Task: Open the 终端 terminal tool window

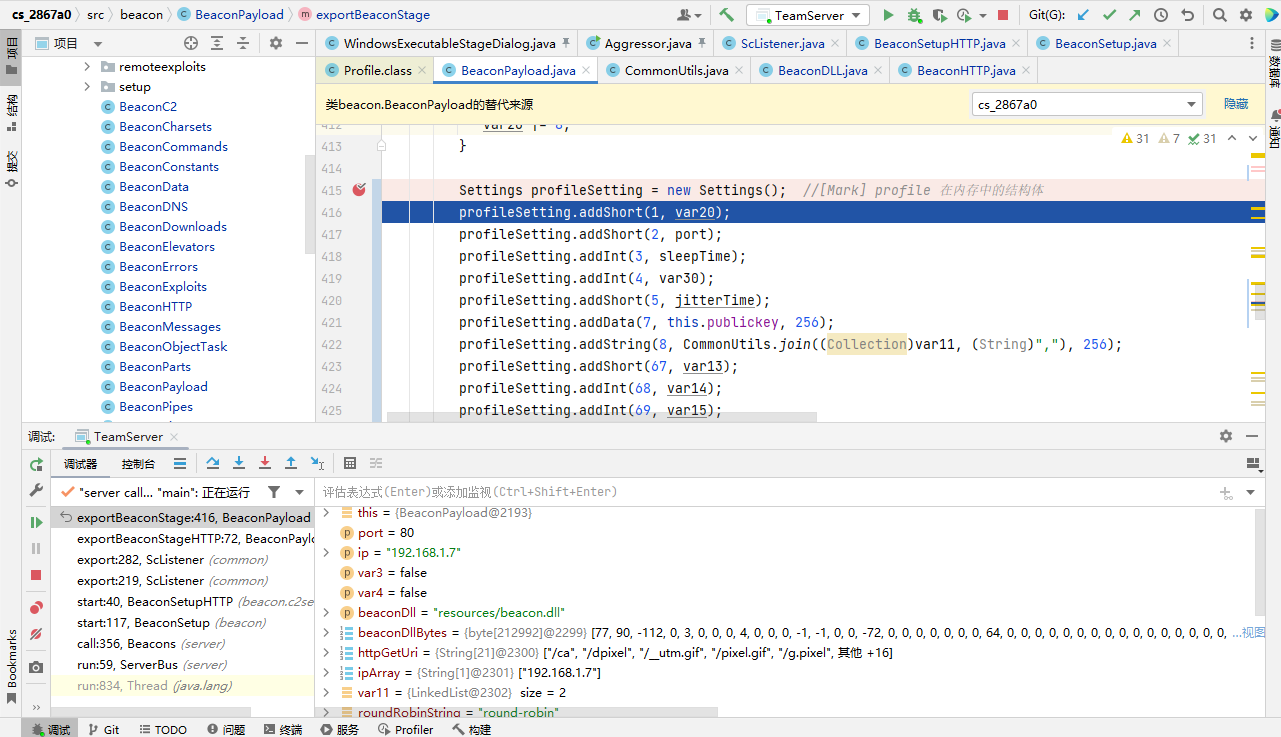Action: (281, 730)
